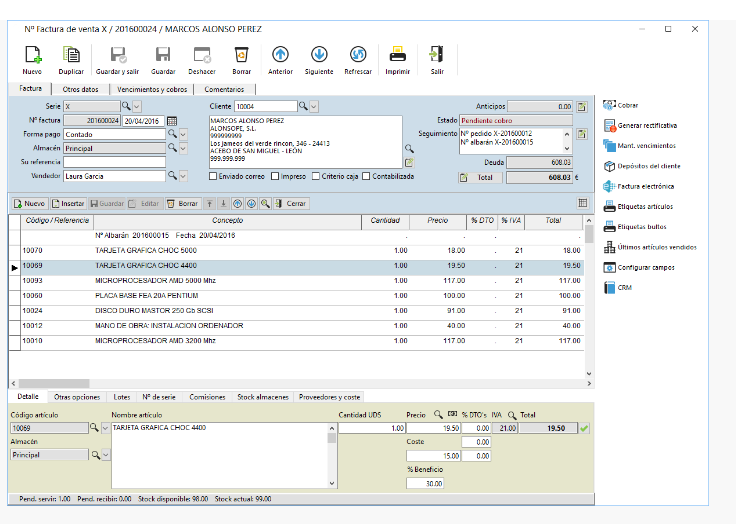Click the calendar icon beside invoice date
Screen dimensions: 736x524
click(x=172, y=121)
